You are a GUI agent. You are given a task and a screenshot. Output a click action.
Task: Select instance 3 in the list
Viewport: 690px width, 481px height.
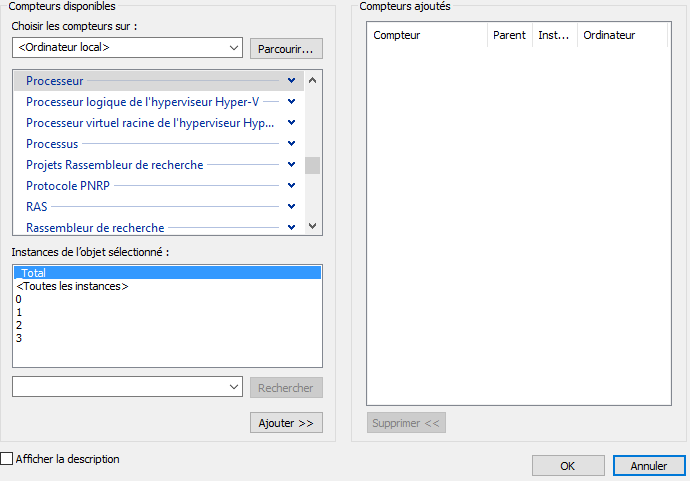tap(19, 338)
